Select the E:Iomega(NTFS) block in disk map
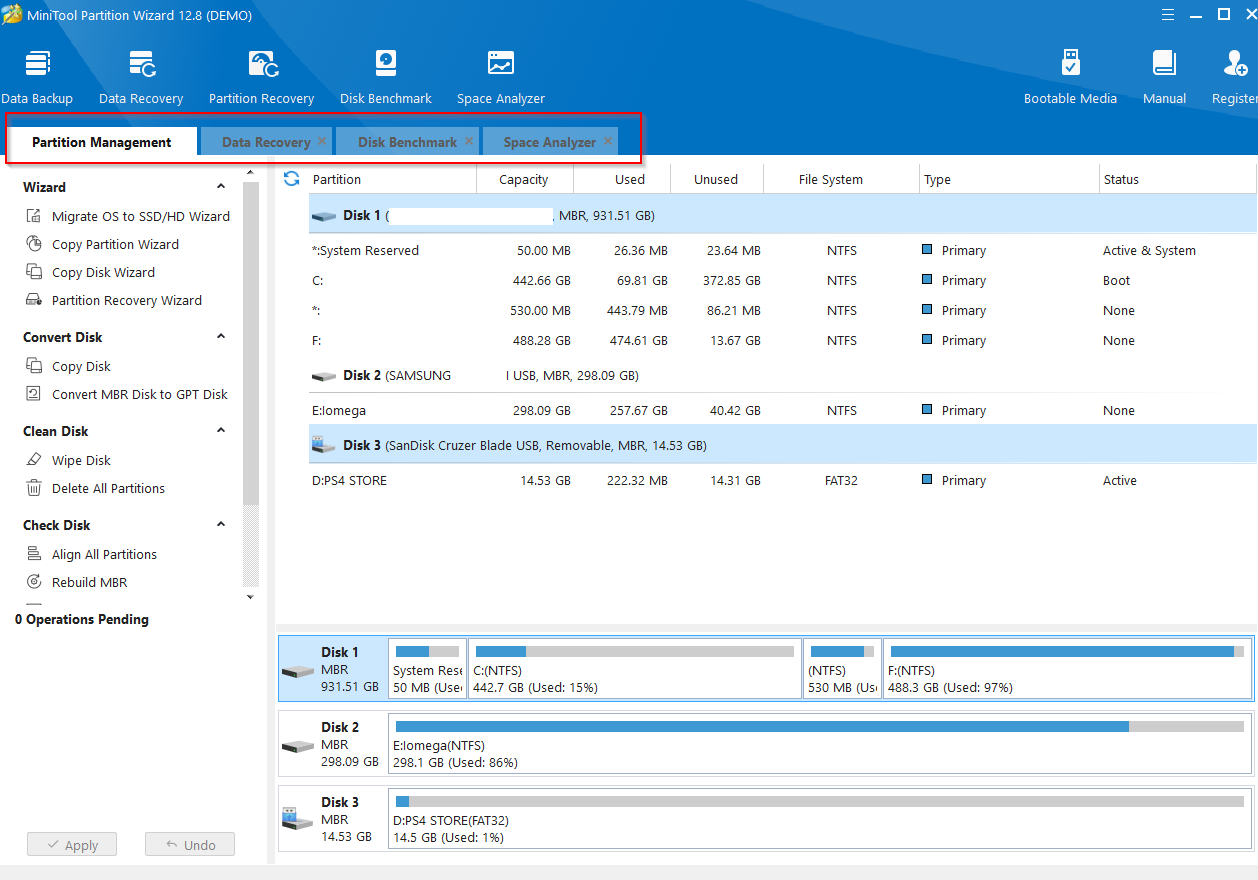The image size is (1258, 880). (x=820, y=744)
